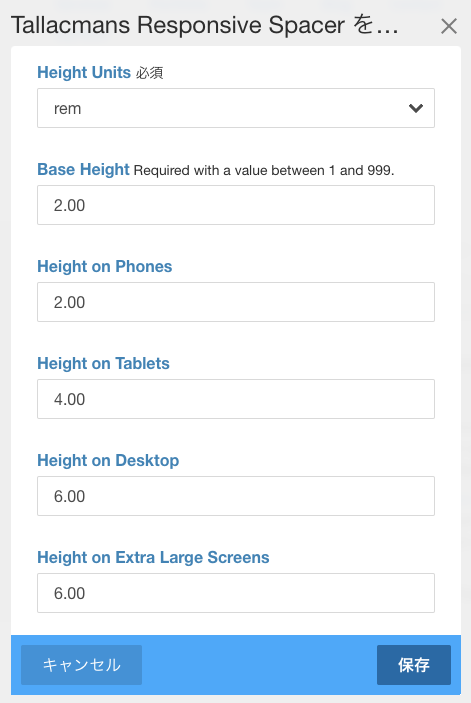The height and width of the screenshot is (703, 471).
Task: Select the Height on Phones input field
Action: tap(236, 302)
